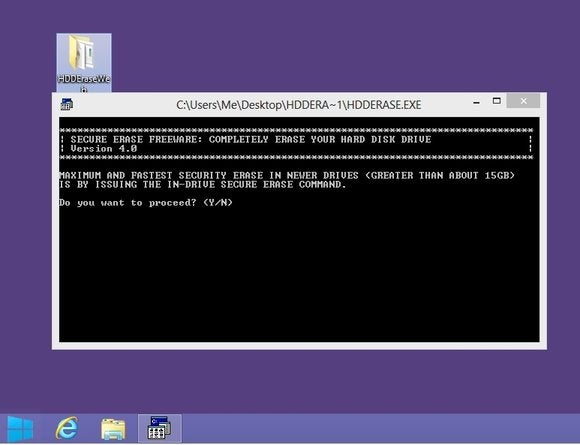The width and height of the screenshot is (580, 445).
Task: Minimize the HDDERASE.EXE window
Action: [x=477, y=102]
